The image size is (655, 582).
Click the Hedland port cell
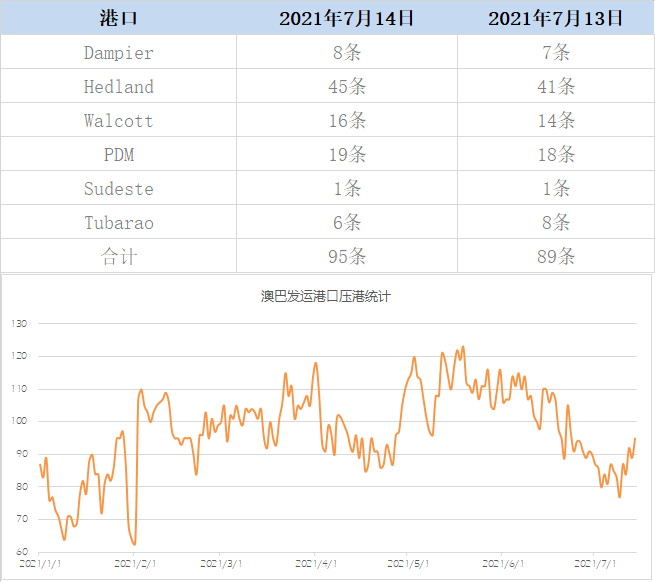[119, 86]
